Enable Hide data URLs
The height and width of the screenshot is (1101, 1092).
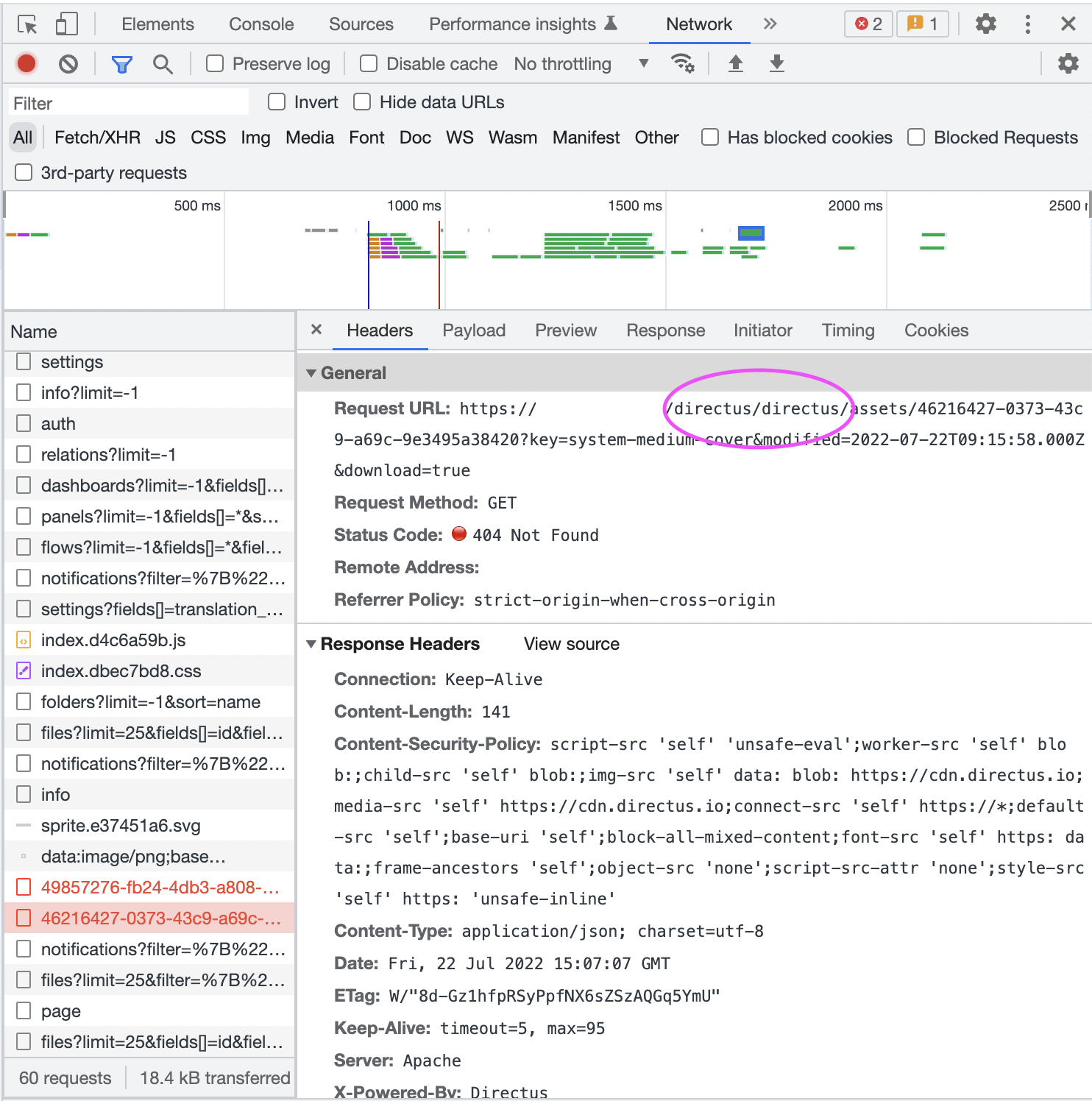[x=361, y=102]
